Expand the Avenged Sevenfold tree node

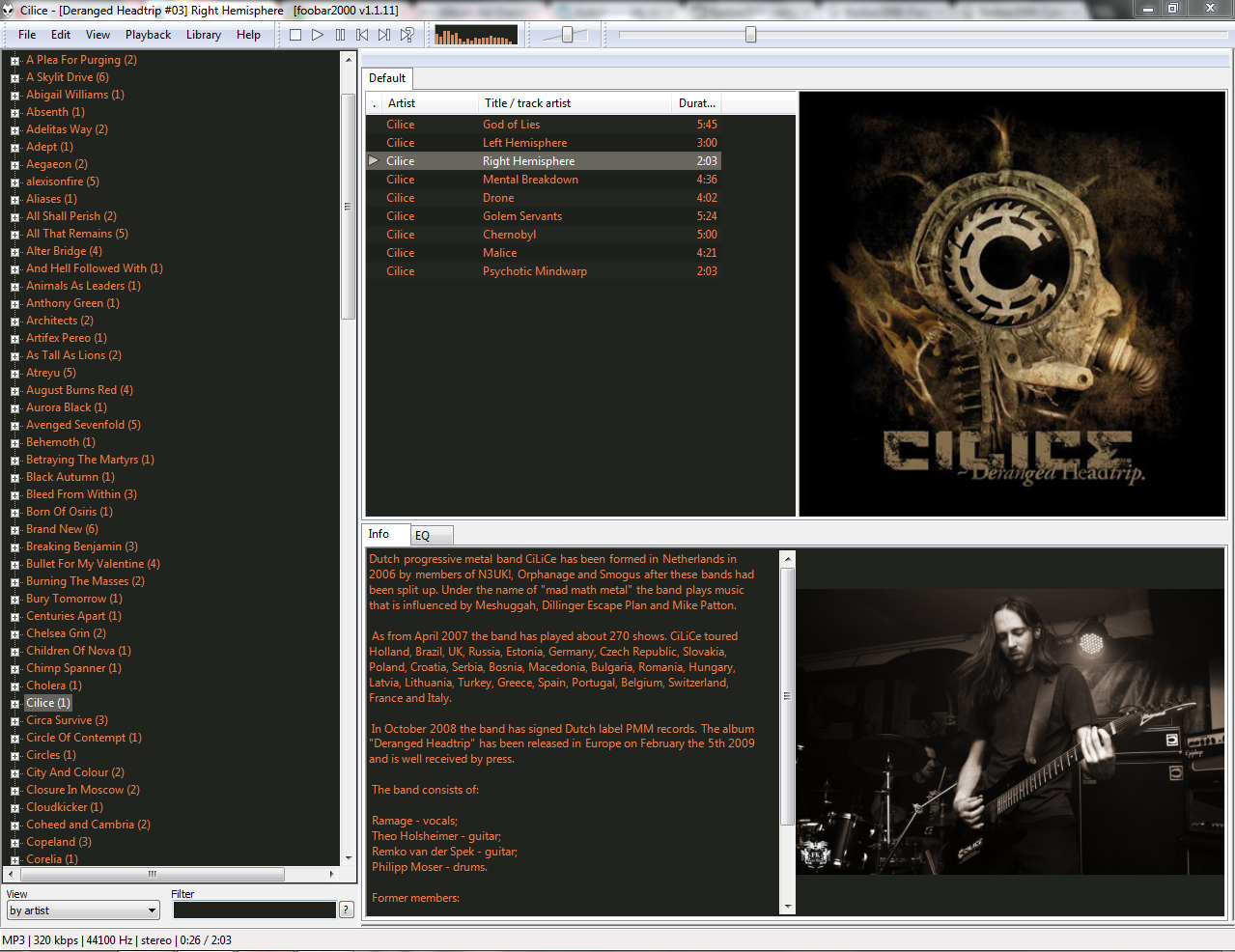click(14, 426)
